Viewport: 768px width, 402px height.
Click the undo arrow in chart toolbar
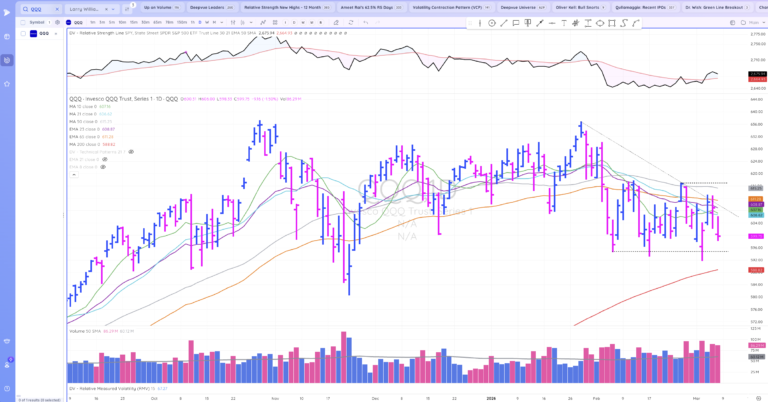pos(365,23)
